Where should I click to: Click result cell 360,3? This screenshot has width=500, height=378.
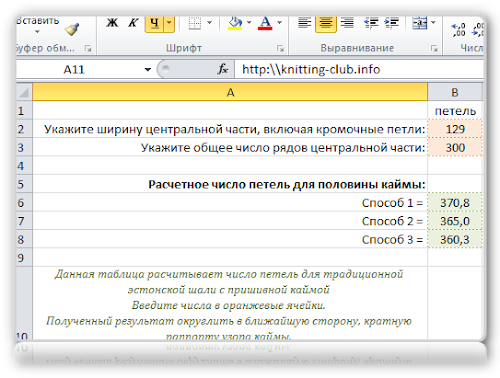(455, 239)
